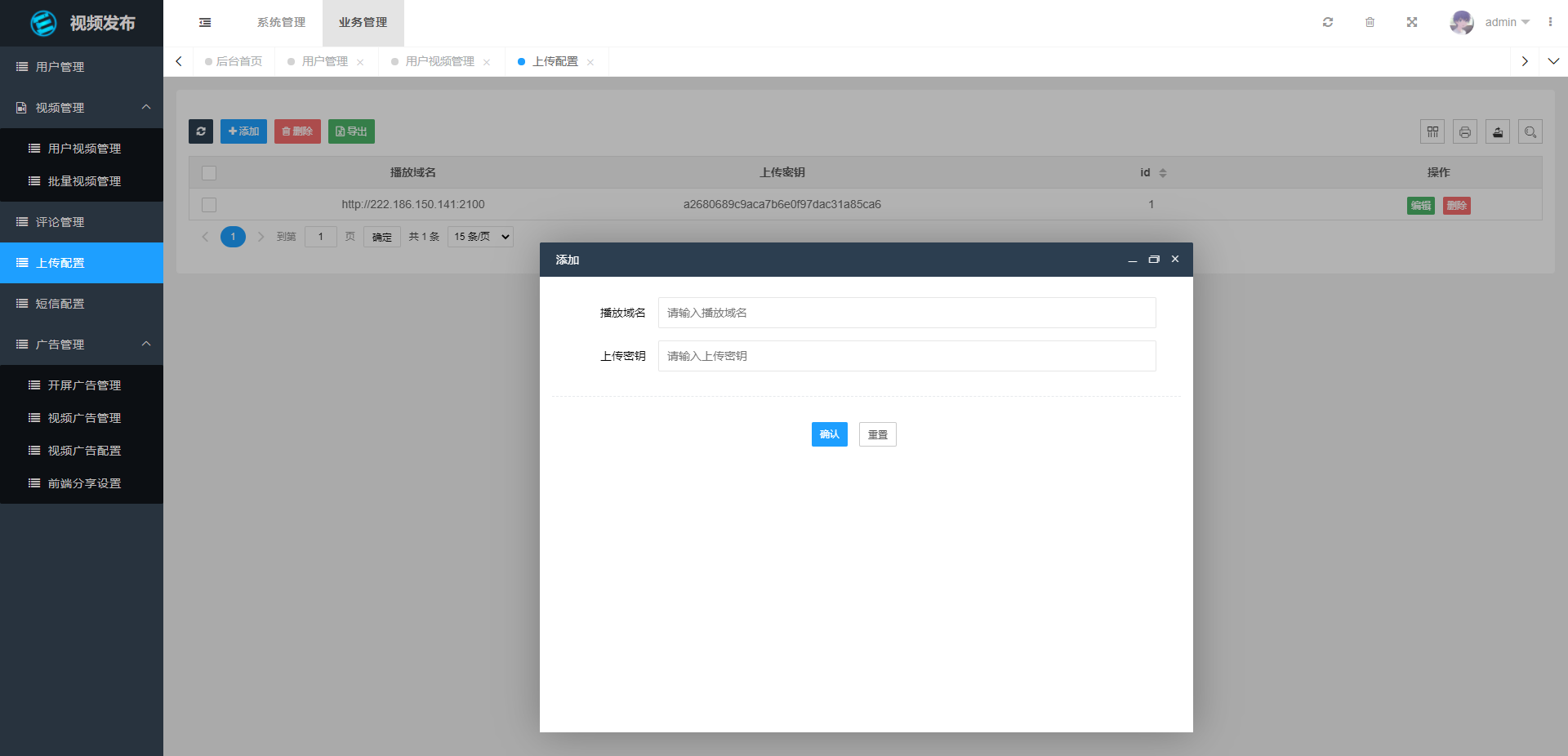
Task: Open table search with the magnifier icon
Action: 1530,131
